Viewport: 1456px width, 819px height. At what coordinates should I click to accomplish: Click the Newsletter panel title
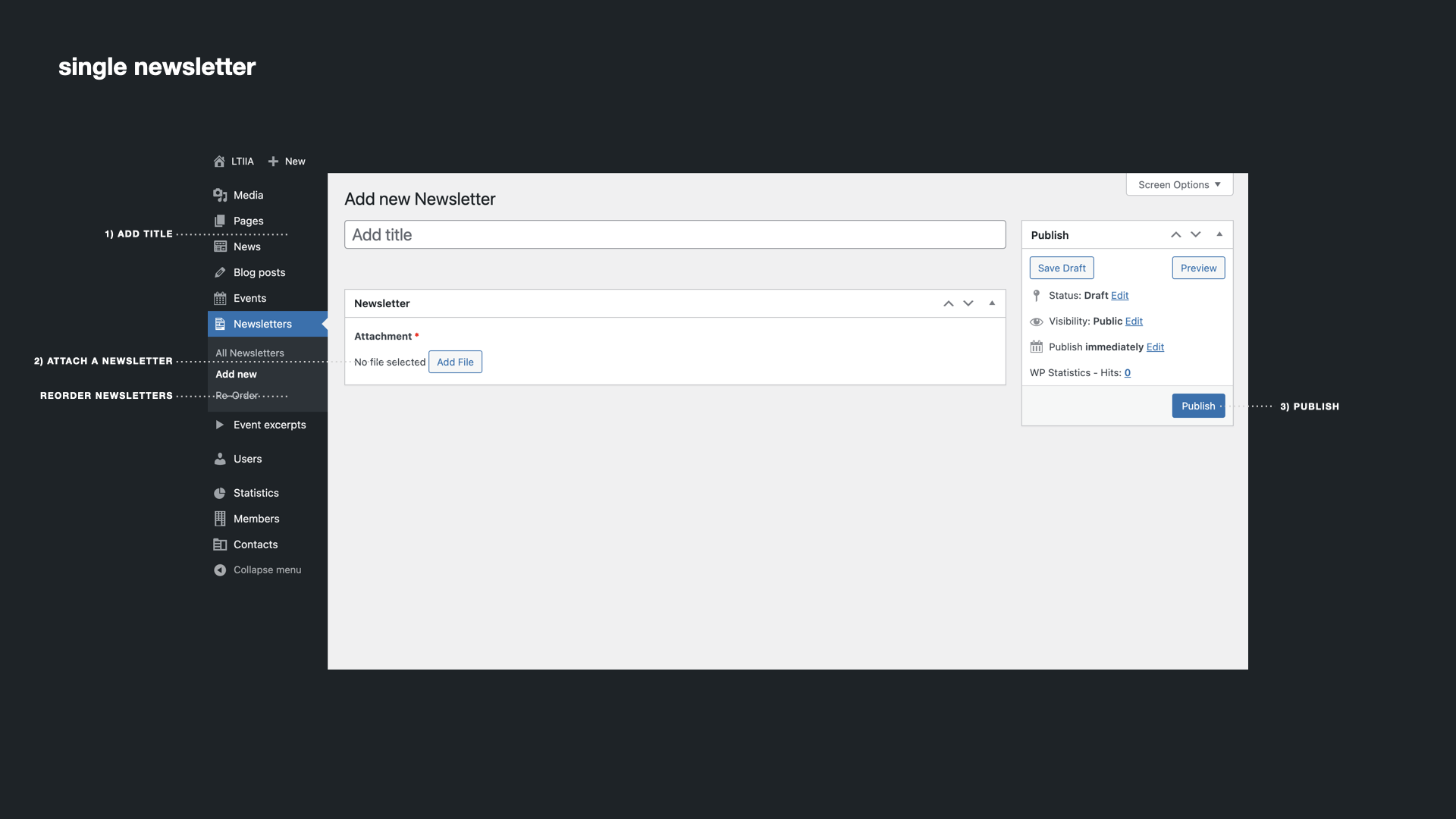(x=382, y=303)
